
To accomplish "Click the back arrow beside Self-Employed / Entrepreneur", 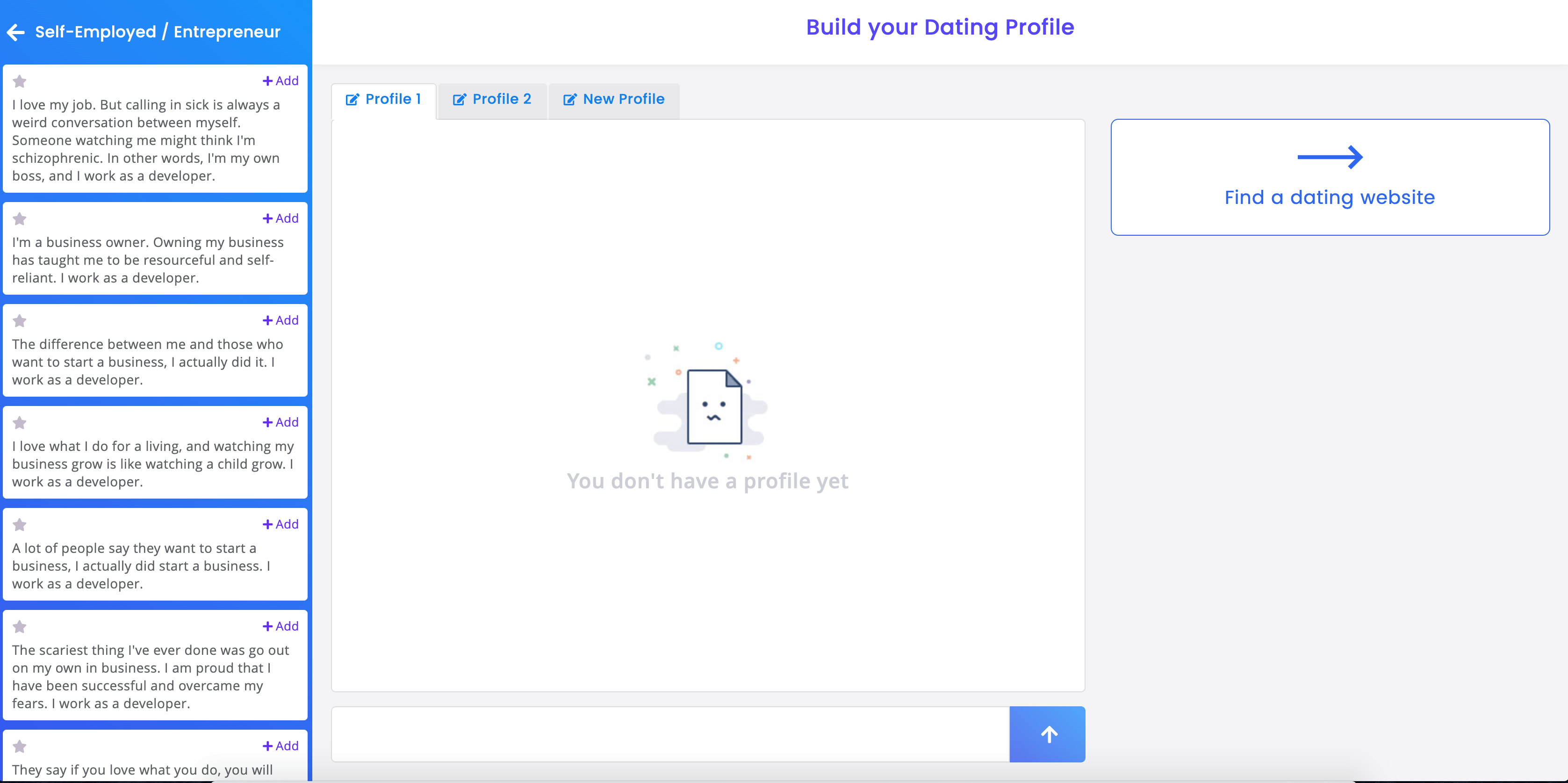I will tap(15, 32).
